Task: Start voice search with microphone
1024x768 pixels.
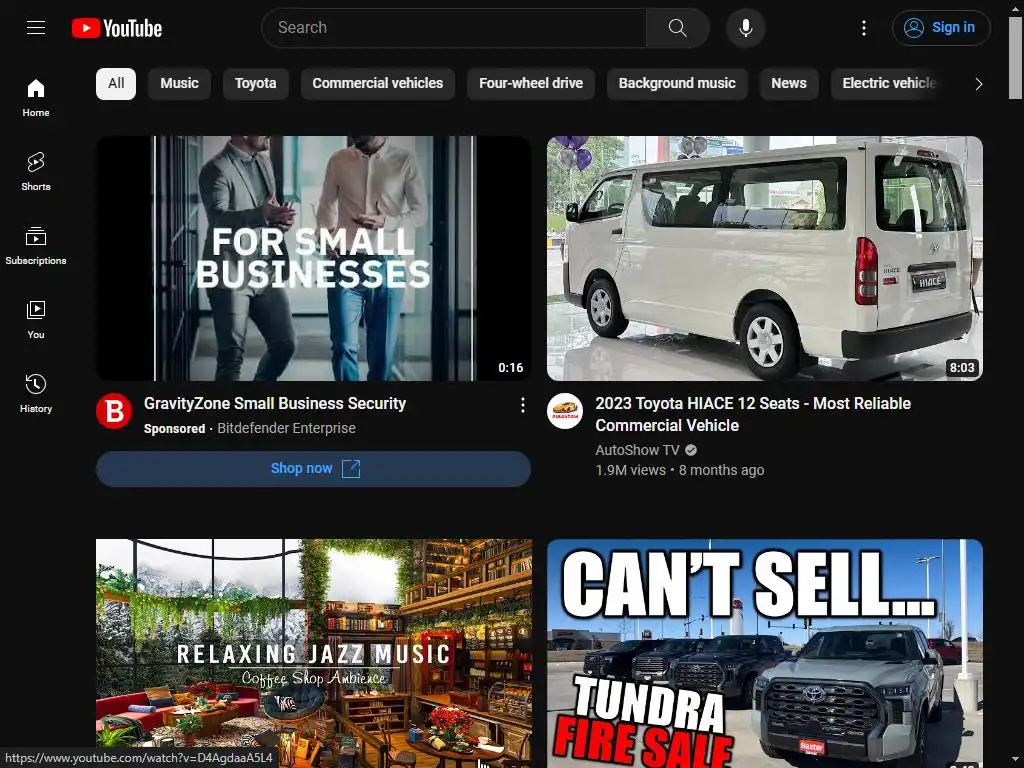Action: tap(746, 28)
